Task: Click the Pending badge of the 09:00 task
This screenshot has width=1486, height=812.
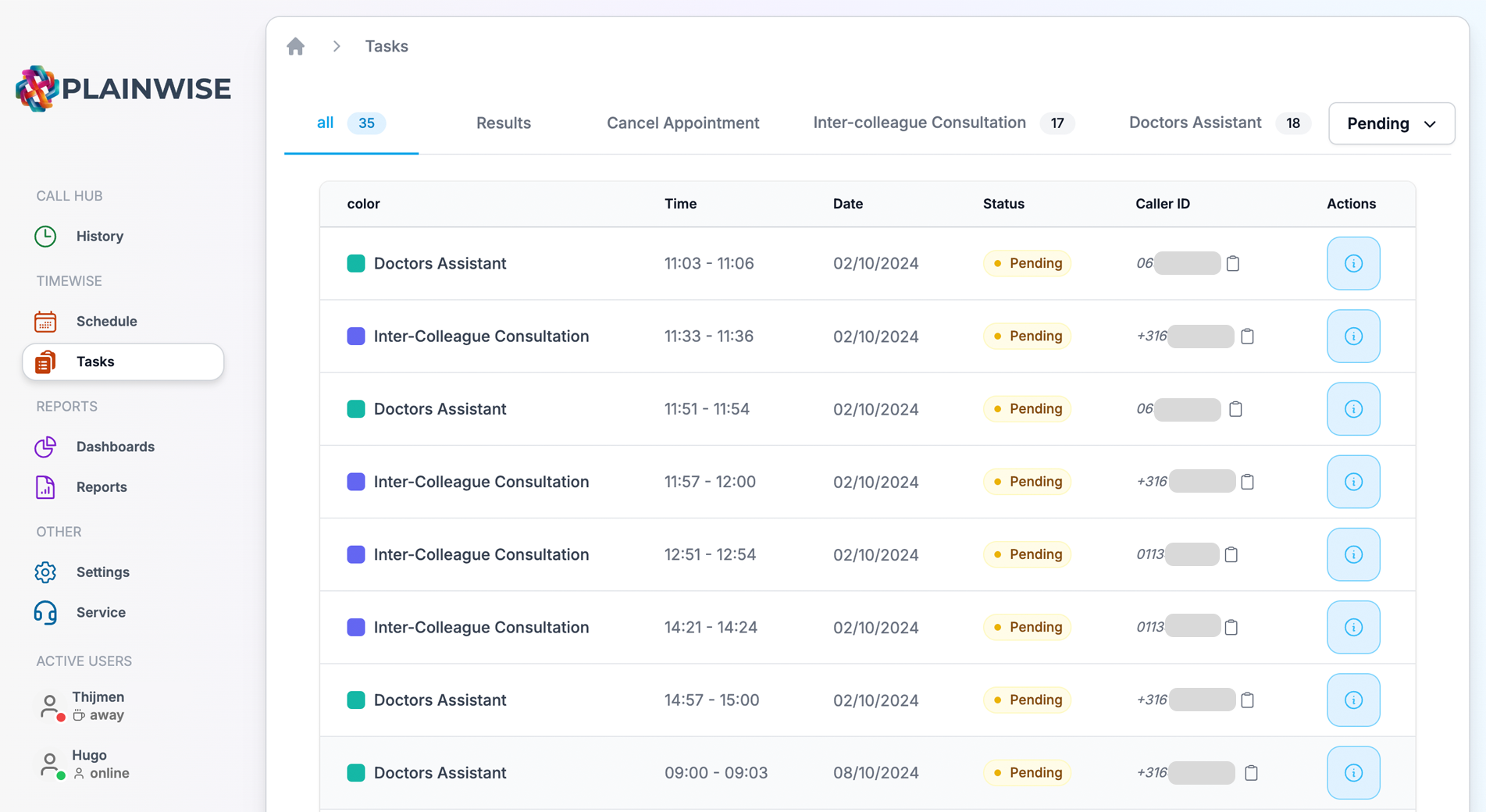Action: pyautogui.click(x=1027, y=773)
